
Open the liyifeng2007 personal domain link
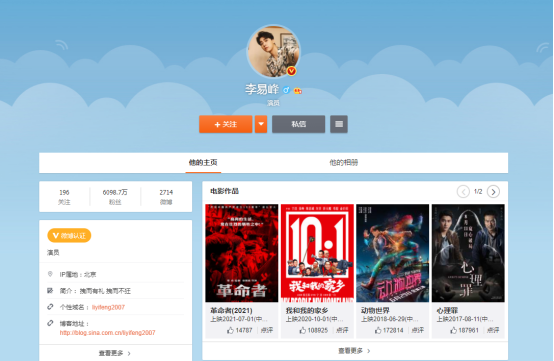click(x=108, y=307)
